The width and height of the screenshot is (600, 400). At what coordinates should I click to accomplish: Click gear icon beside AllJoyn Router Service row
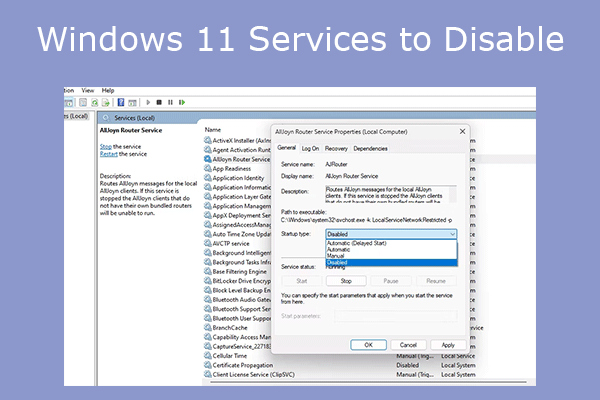click(x=208, y=159)
